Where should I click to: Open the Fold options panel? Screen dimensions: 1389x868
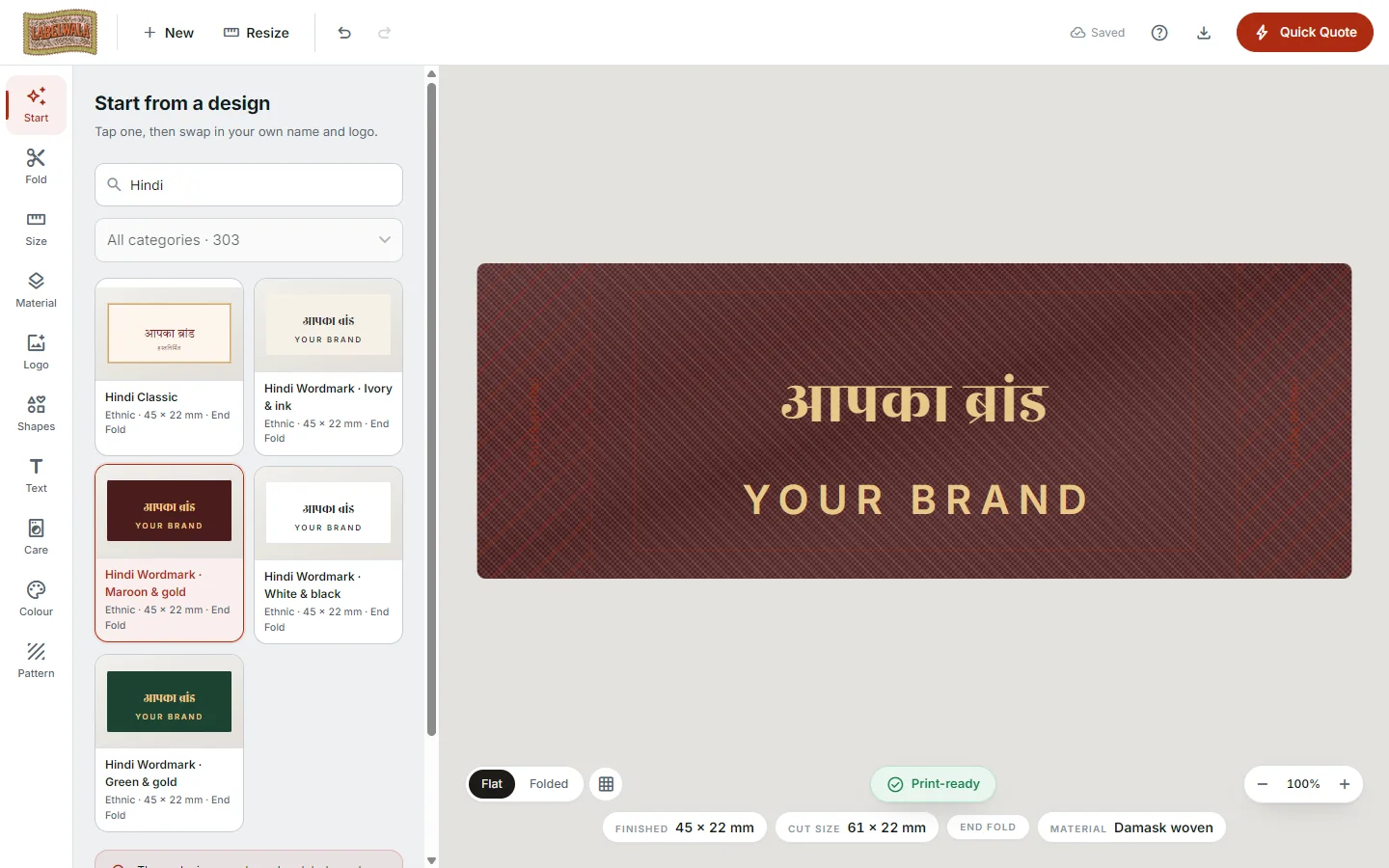pos(36,167)
